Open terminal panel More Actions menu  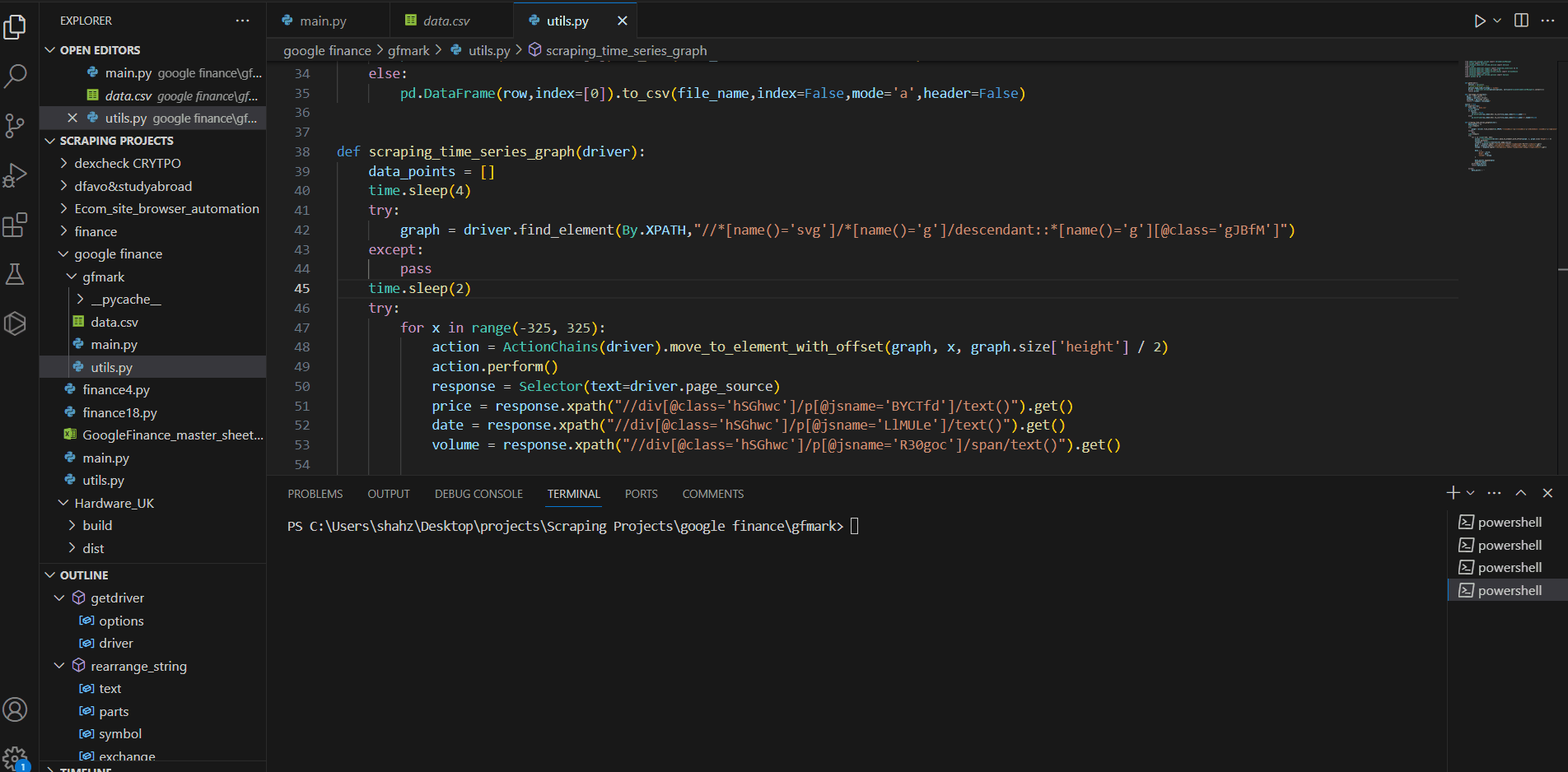[1495, 493]
